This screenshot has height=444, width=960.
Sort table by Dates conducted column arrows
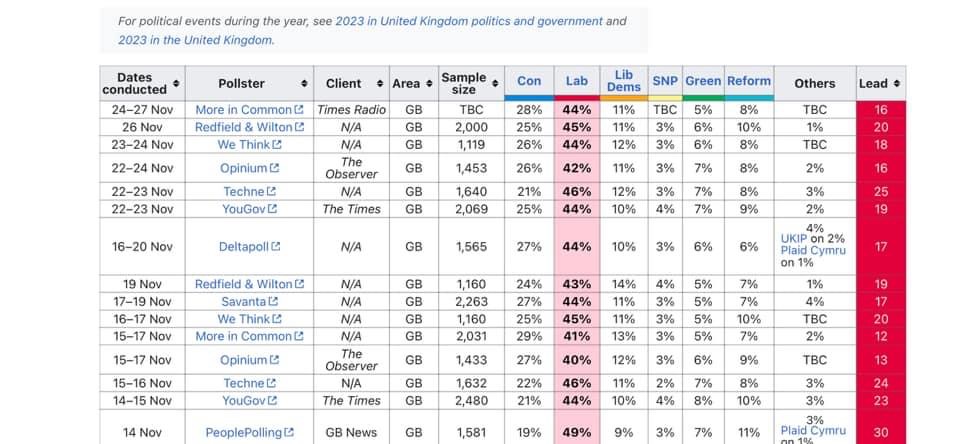(177, 83)
